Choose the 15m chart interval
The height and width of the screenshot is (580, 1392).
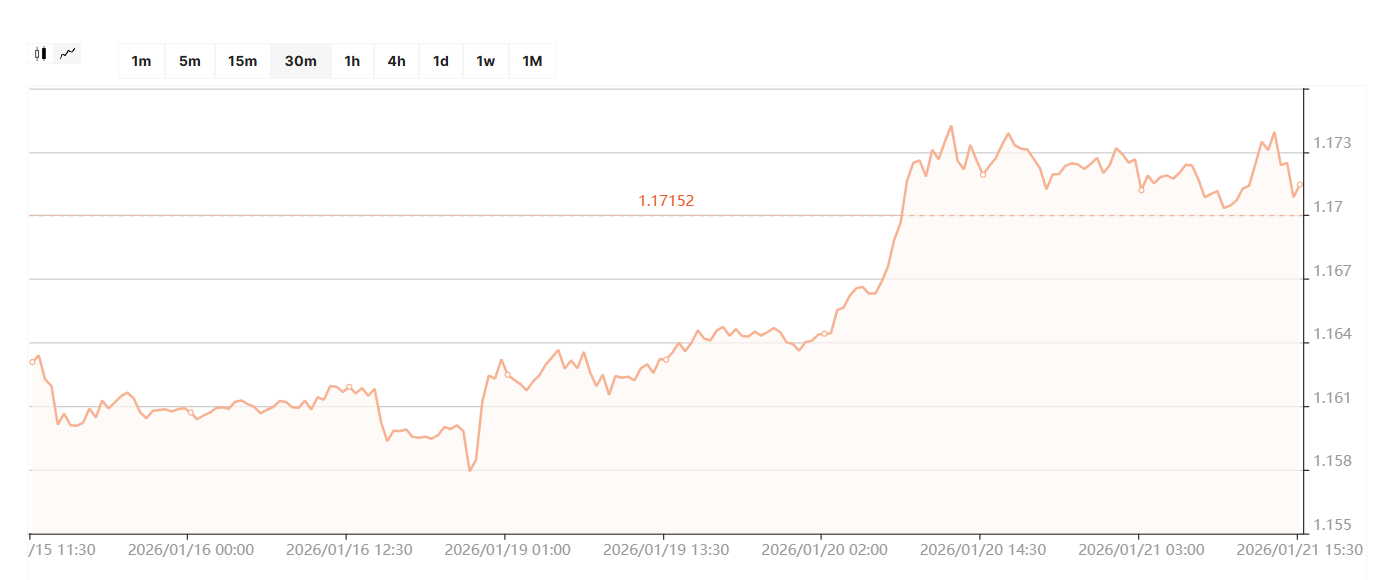(242, 61)
